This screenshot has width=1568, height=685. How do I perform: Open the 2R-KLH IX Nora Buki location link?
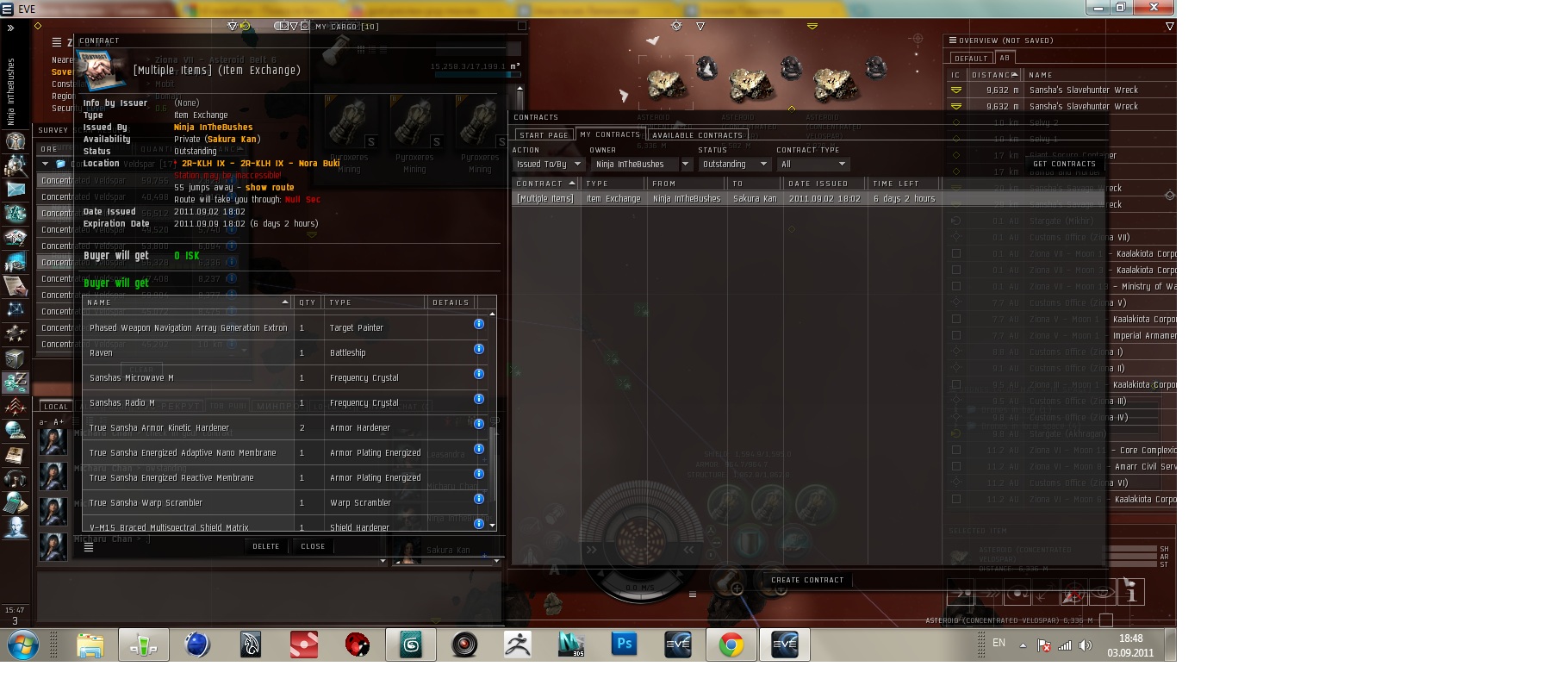(x=260, y=163)
